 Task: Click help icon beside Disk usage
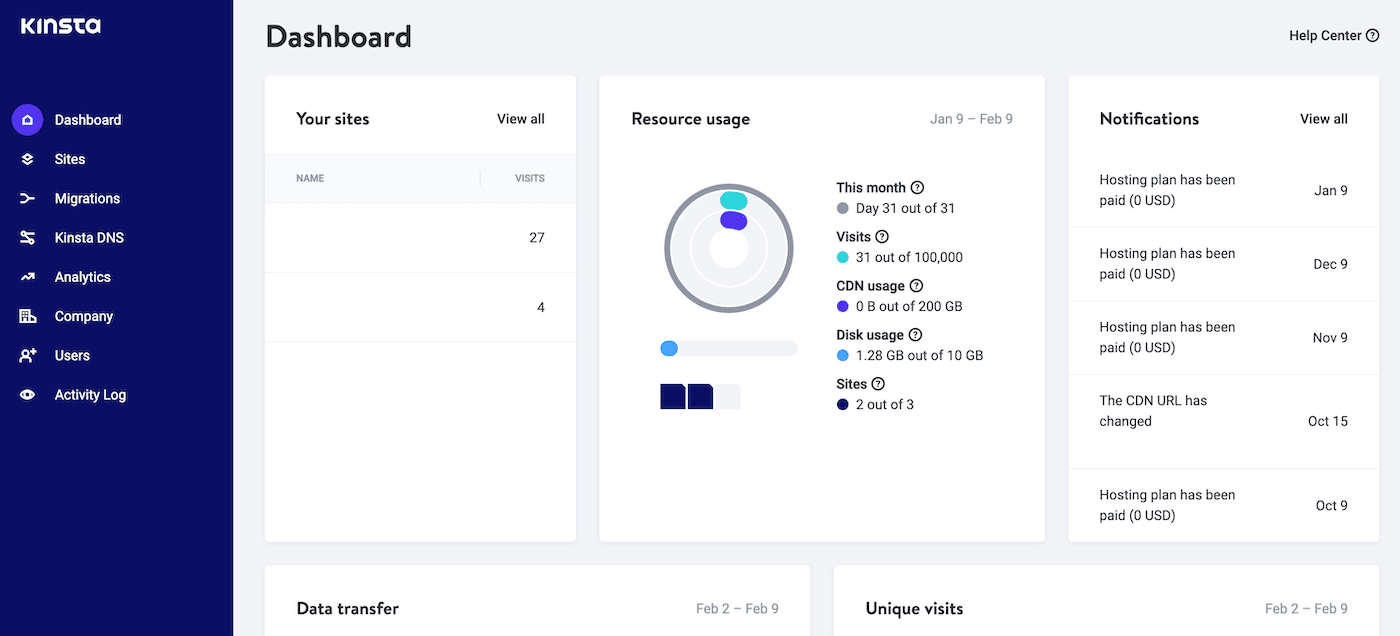(915, 335)
